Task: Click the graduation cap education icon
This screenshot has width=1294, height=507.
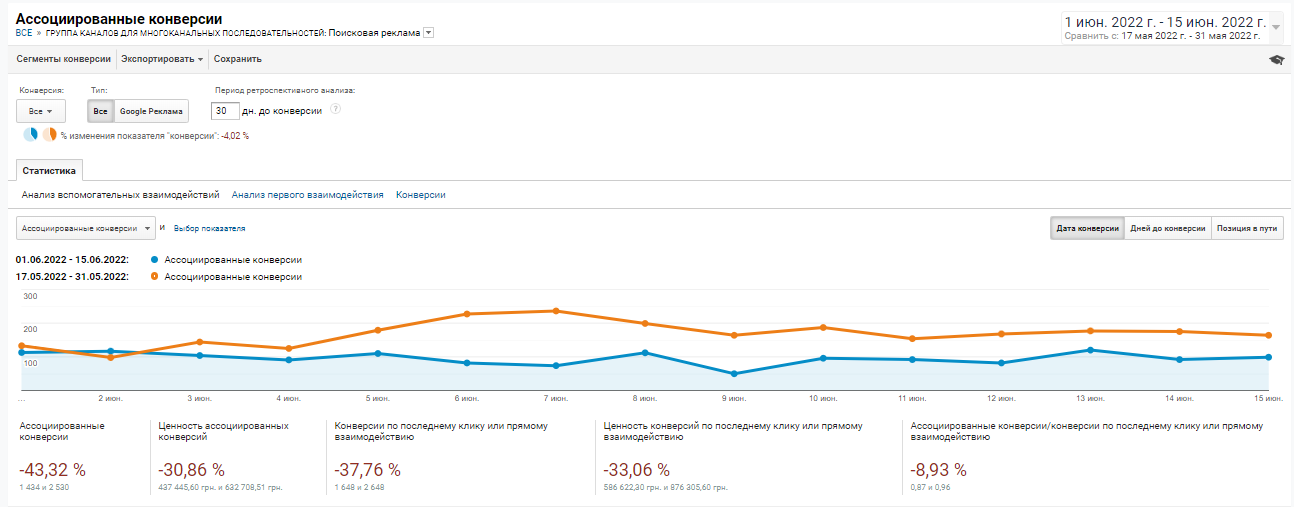Action: point(1276,60)
